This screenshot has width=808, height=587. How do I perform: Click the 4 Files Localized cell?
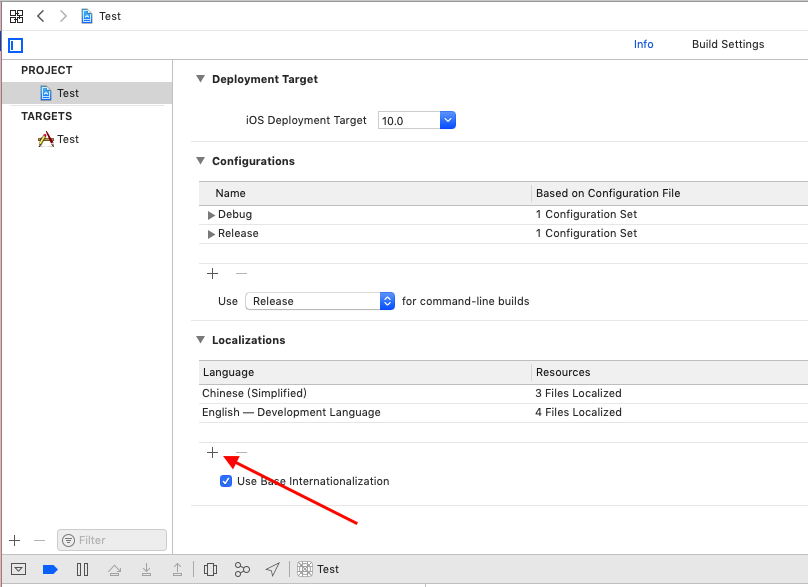(578, 412)
